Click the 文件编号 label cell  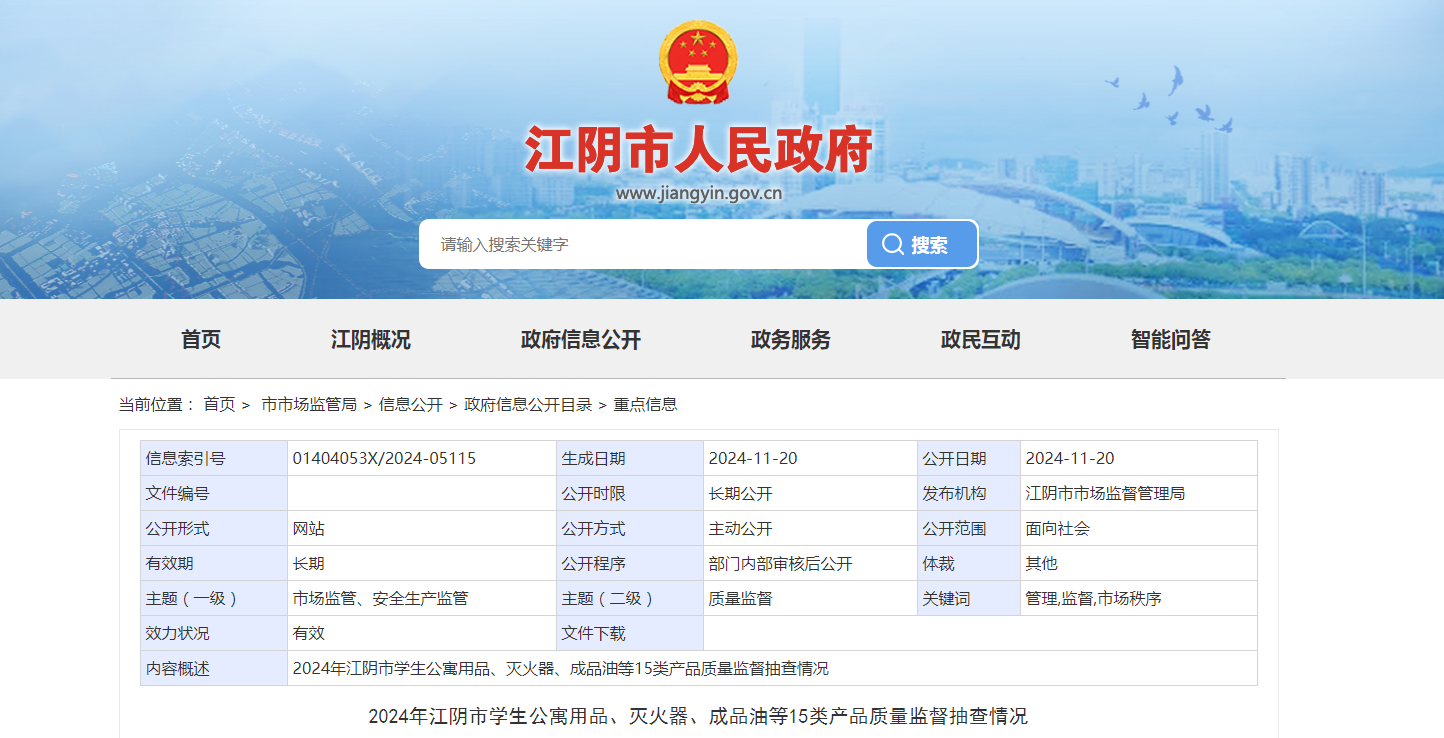point(214,494)
